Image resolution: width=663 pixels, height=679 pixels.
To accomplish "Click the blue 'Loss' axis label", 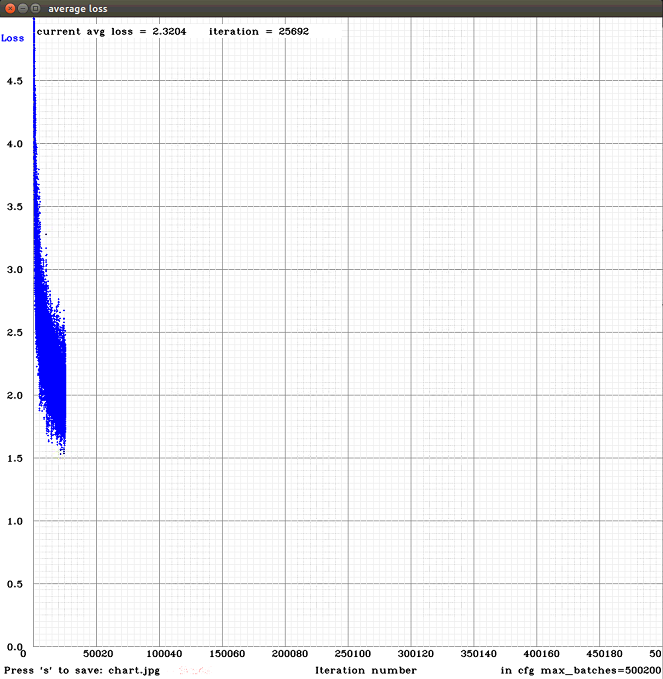I will (13, 38).
